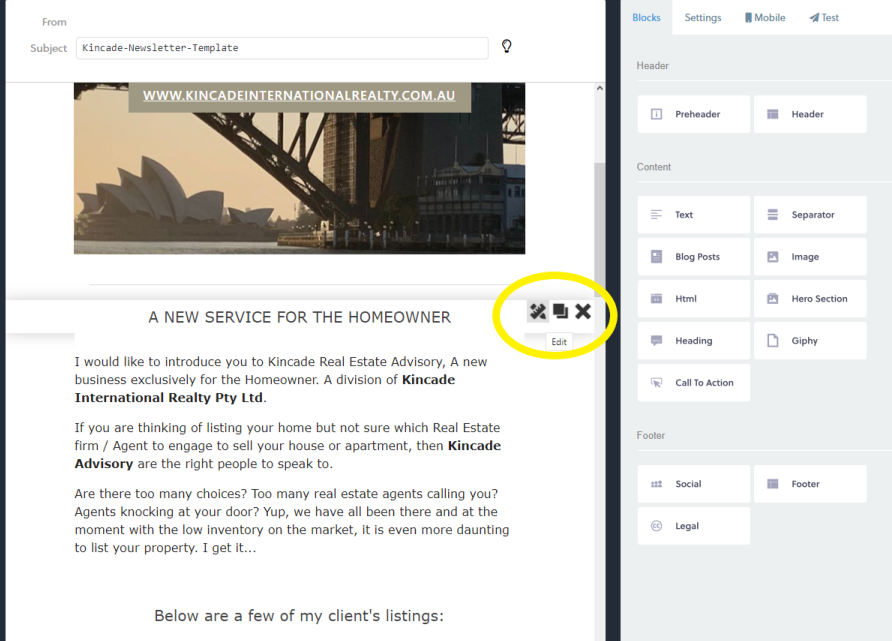Image resolution: width=892 pixels, height=641 pixels.
Task: Delete the heading block with X icon
Action: [x=583, y=311]
